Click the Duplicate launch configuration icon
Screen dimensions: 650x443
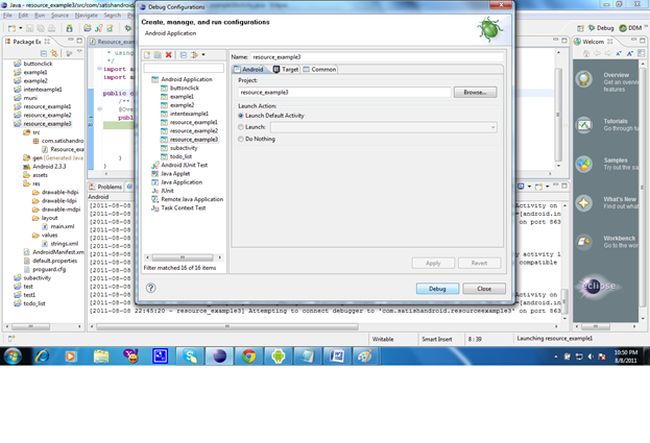tap(158, 55)
